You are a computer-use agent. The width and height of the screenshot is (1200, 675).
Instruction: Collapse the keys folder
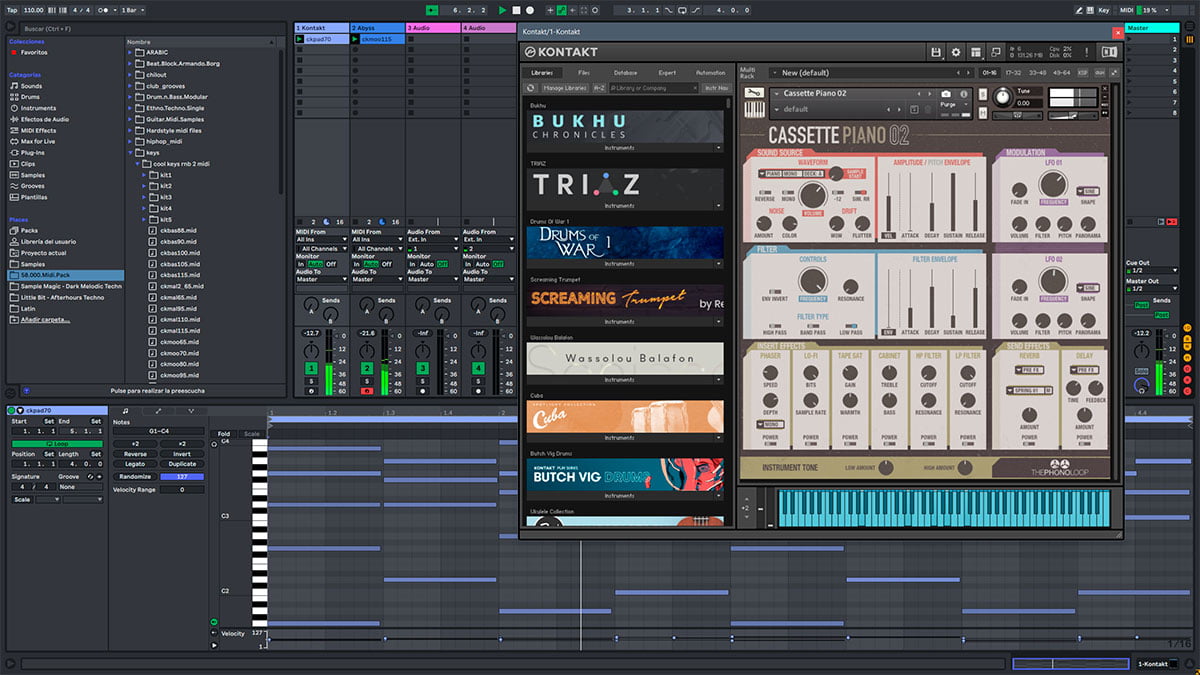(x=131, y=152)
